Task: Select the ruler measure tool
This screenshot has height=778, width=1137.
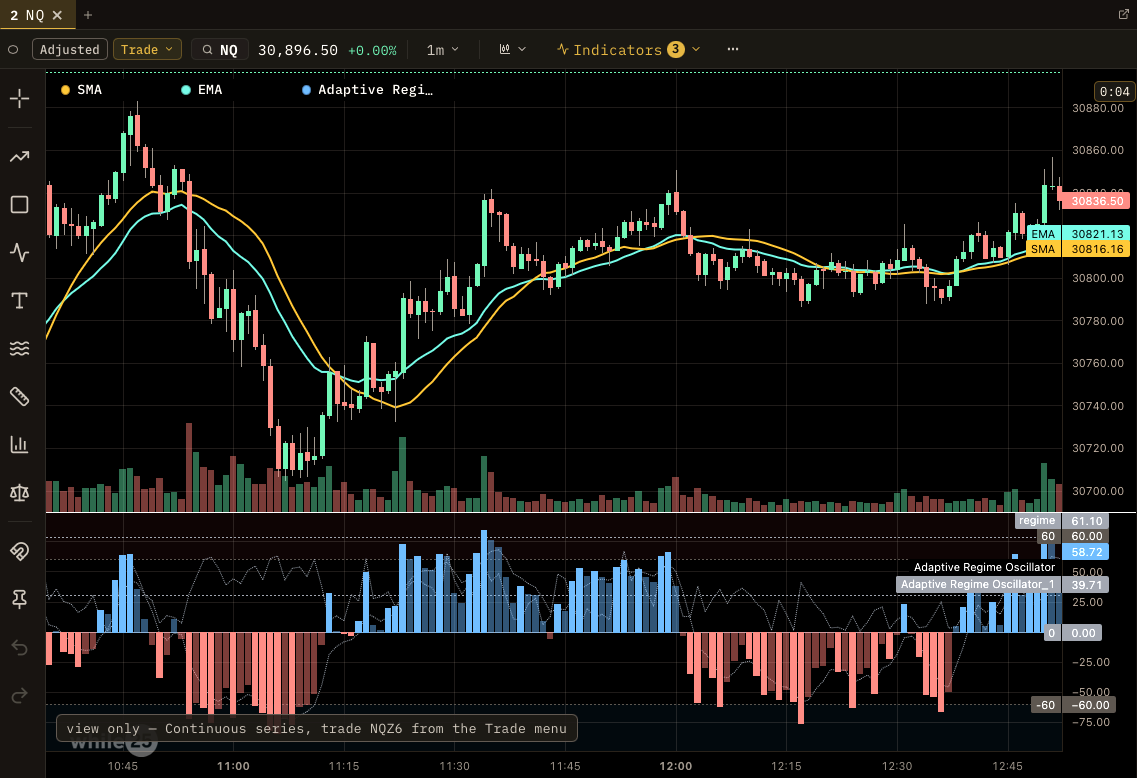Action: click(x=20, y=397)
